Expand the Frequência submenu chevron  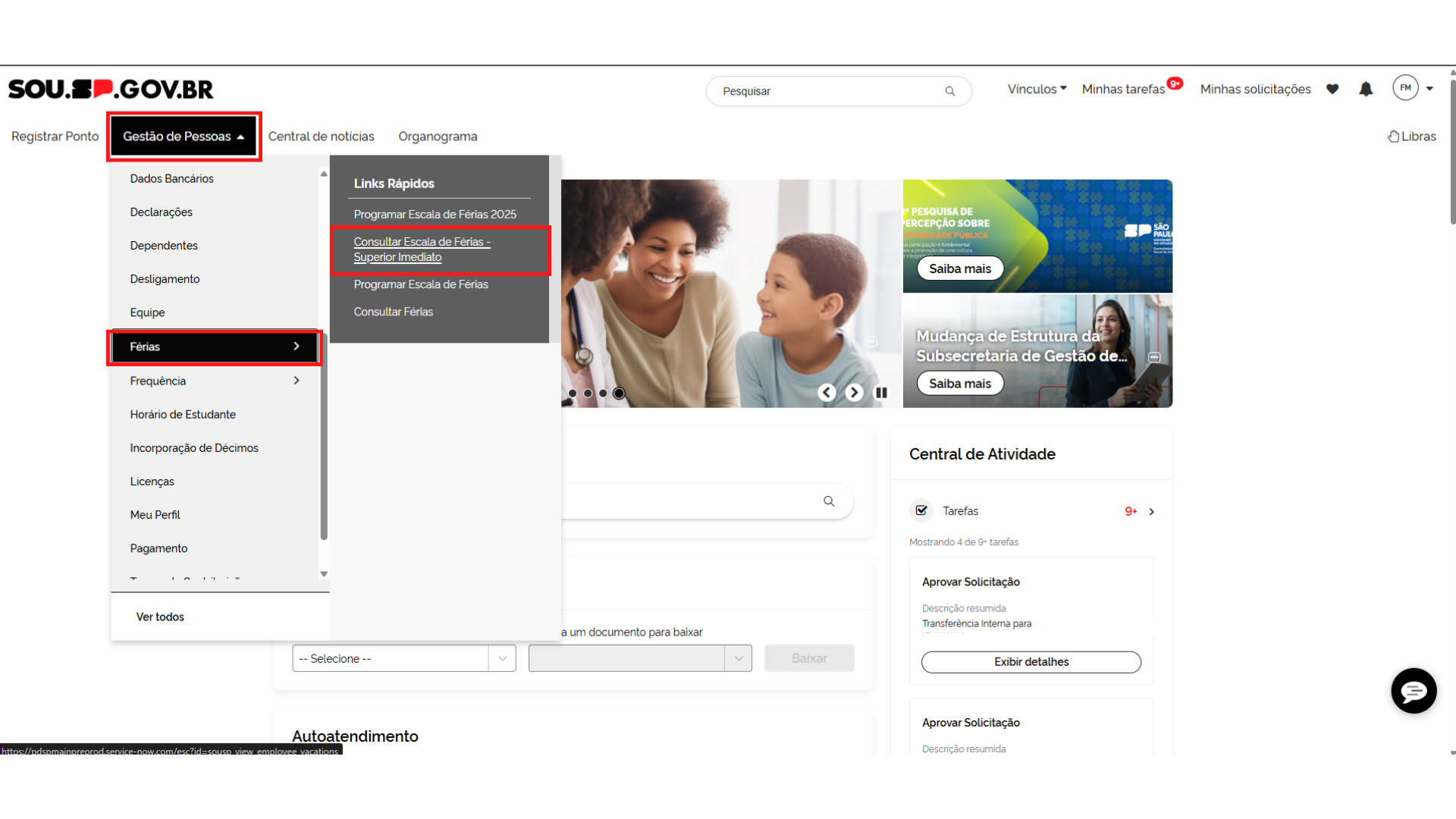pos(297,381)
